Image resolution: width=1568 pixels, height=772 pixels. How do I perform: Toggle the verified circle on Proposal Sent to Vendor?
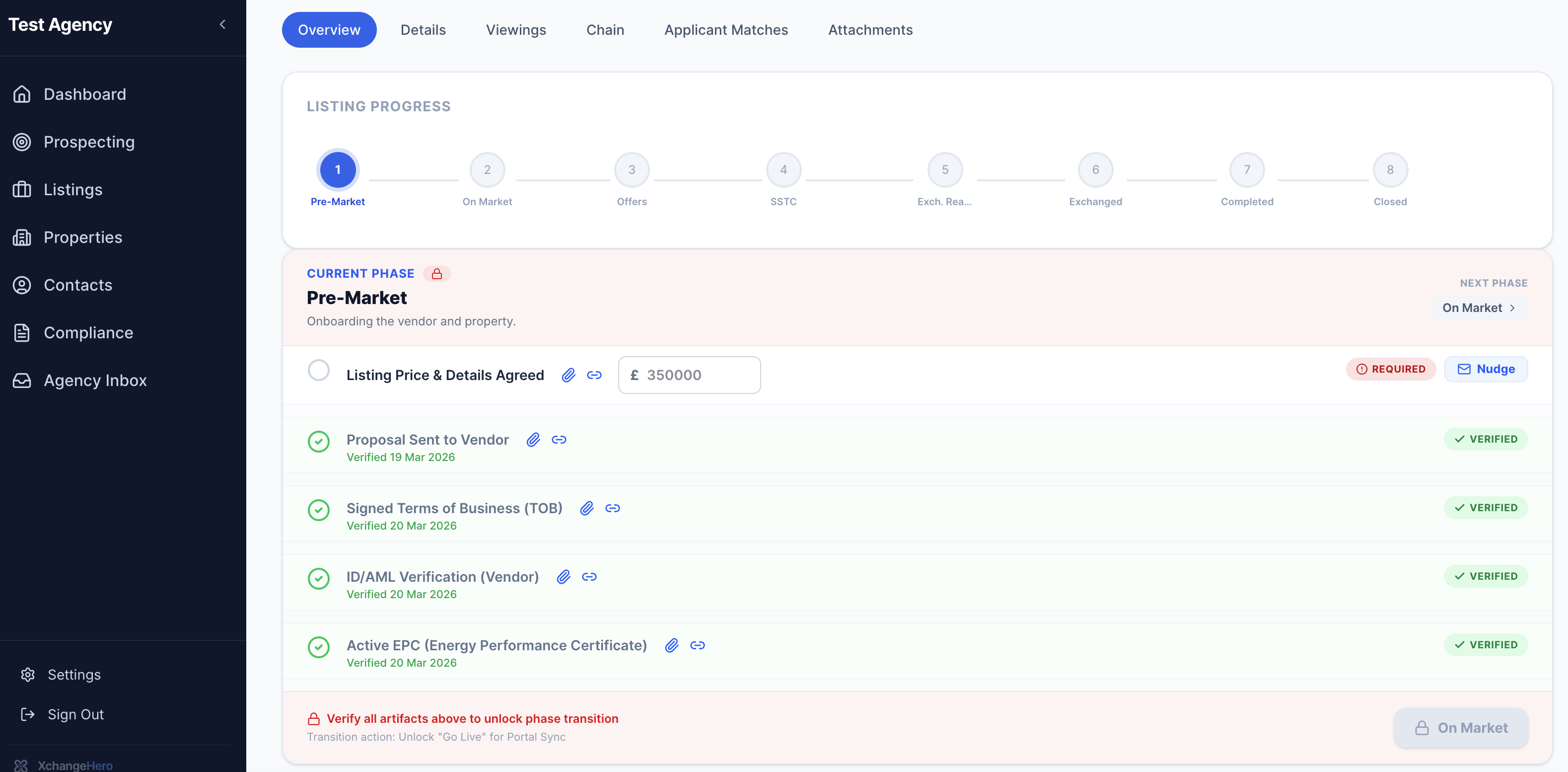(318, 442)
